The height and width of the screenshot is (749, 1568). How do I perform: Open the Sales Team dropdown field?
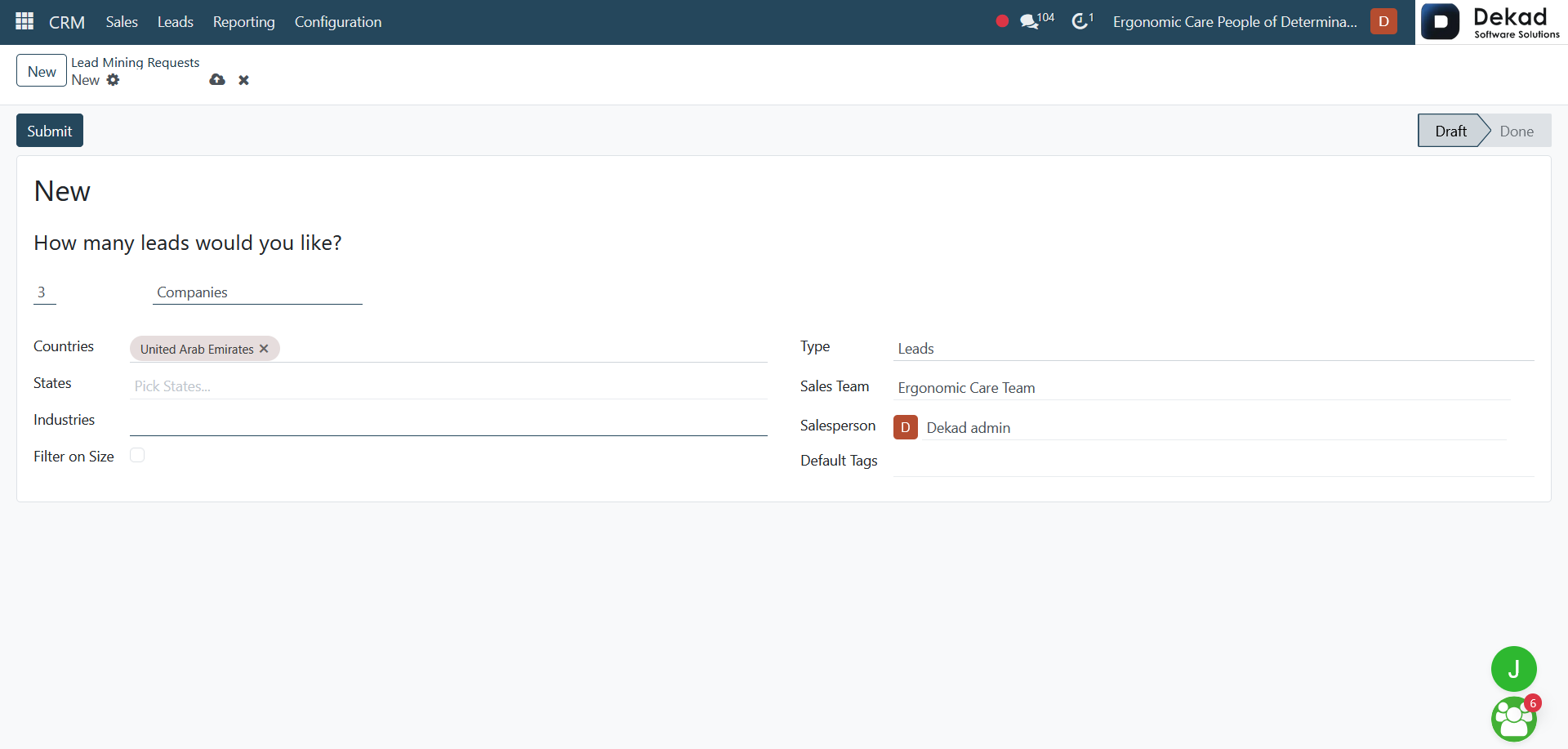click(1202, 388)
